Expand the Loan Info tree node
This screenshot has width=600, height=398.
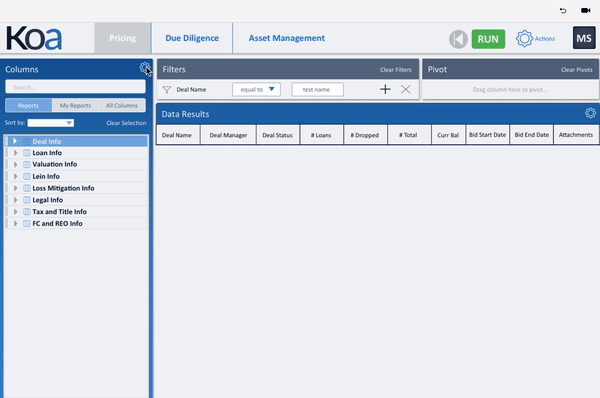pyautogui.click(x=16, y=153)
